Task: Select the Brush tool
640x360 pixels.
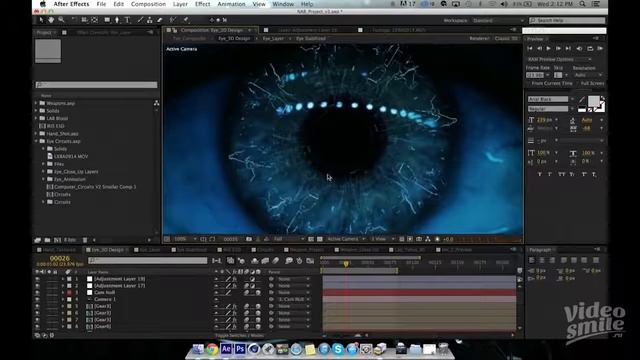Action: pos(140,20)
